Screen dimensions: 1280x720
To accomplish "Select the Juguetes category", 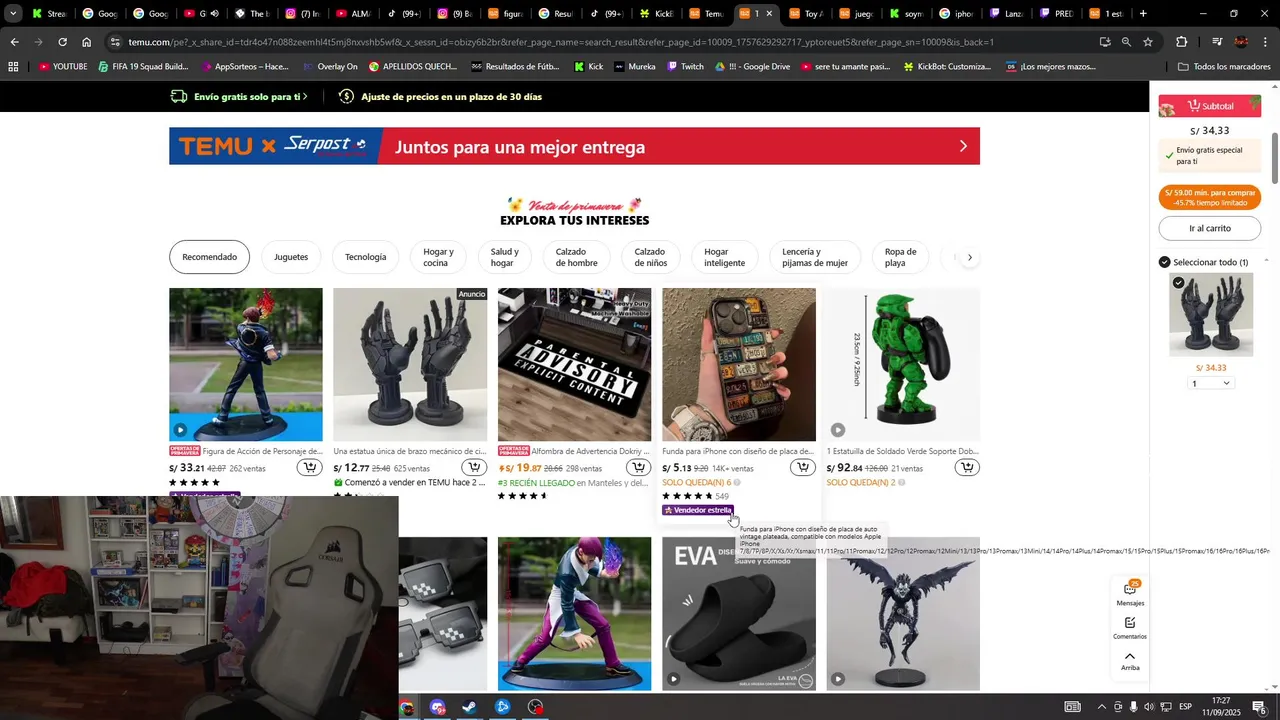I will tap(291, 257).
